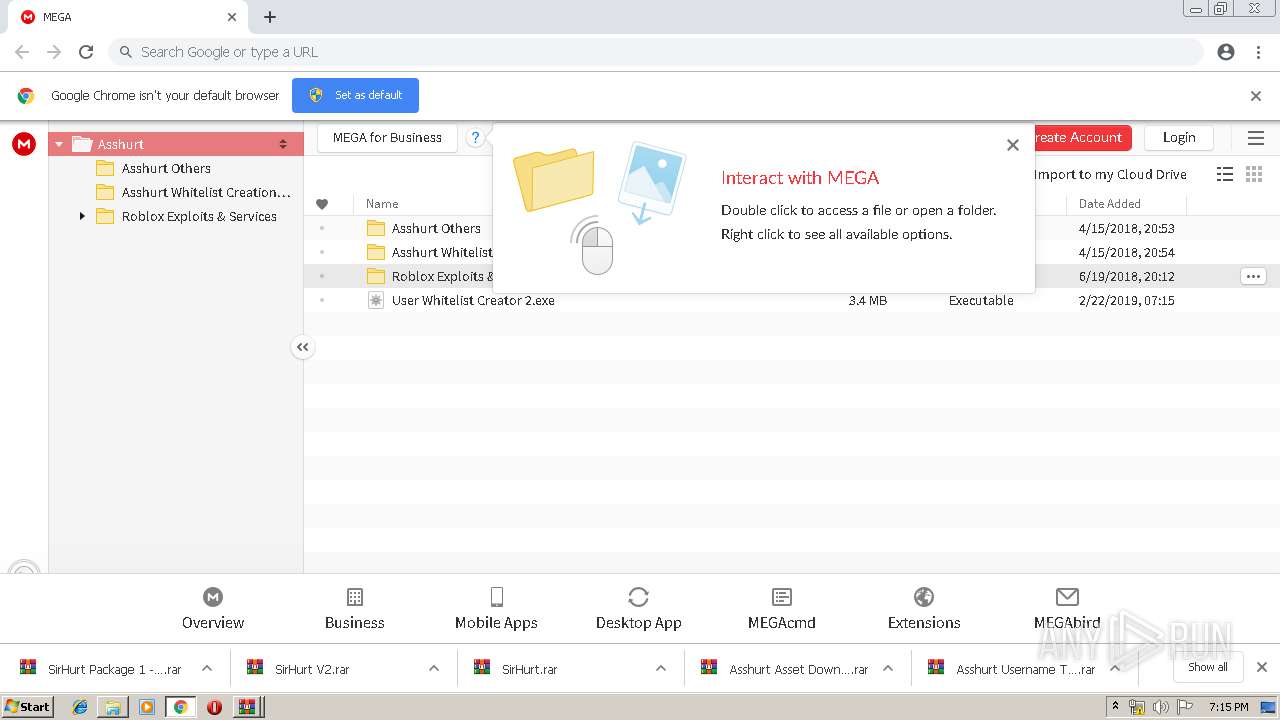Open options for Roblox Exploits row
The height and width of the screenshot is (720, 1280).
1253,276
